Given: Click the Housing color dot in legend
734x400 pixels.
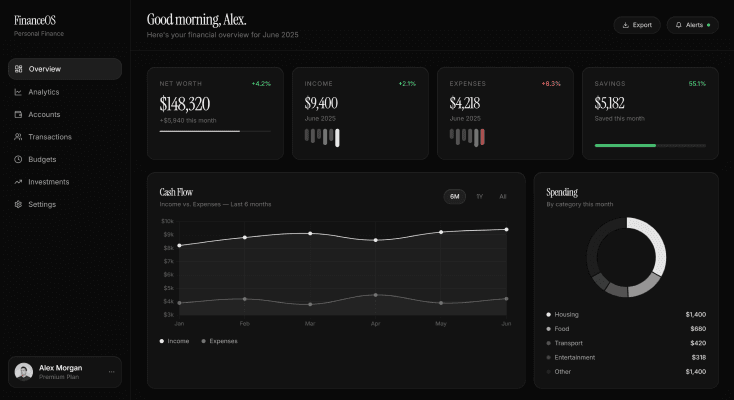Looking at the screenshot, I should tap(548, 315).
